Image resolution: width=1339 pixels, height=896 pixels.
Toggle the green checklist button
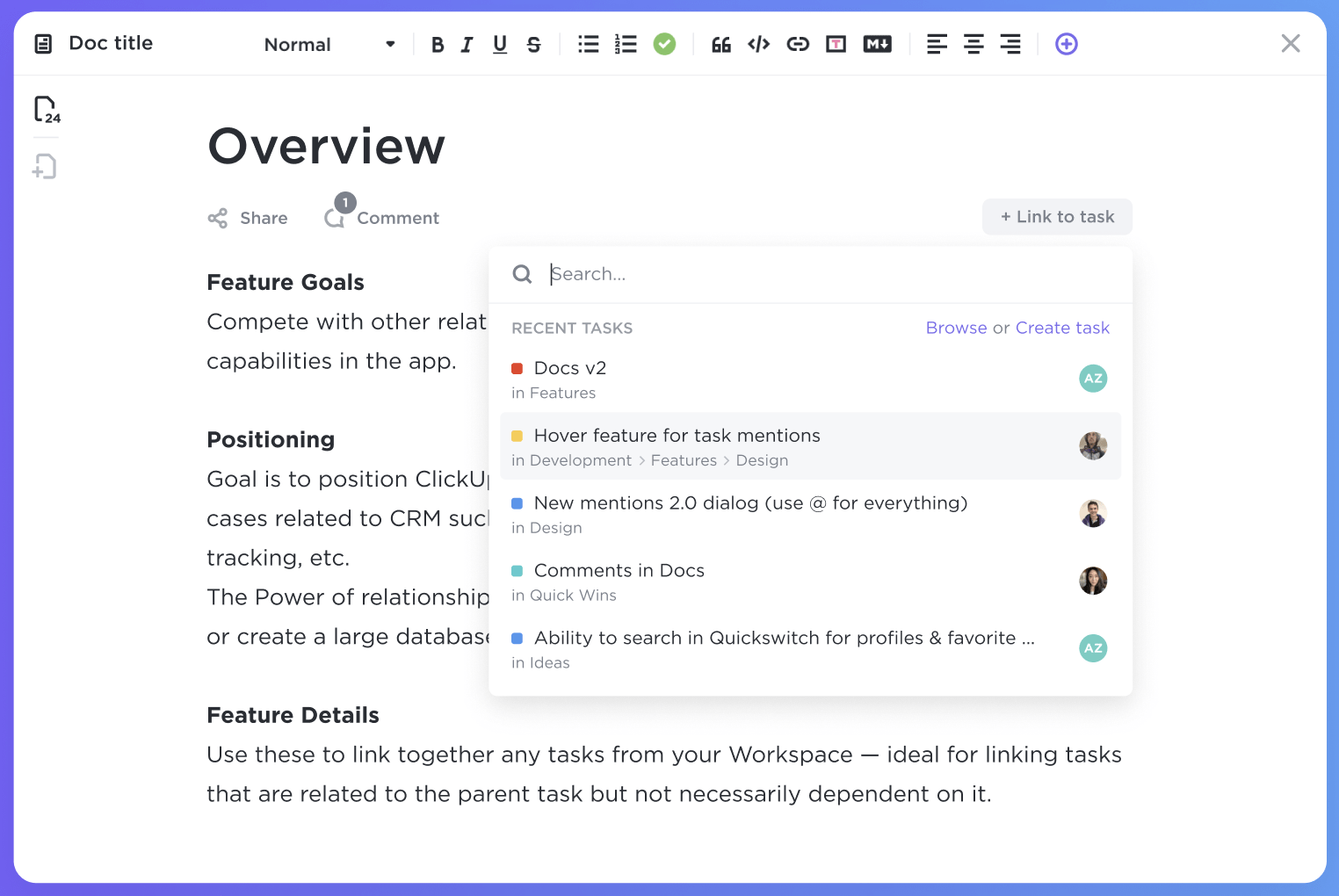664,44
